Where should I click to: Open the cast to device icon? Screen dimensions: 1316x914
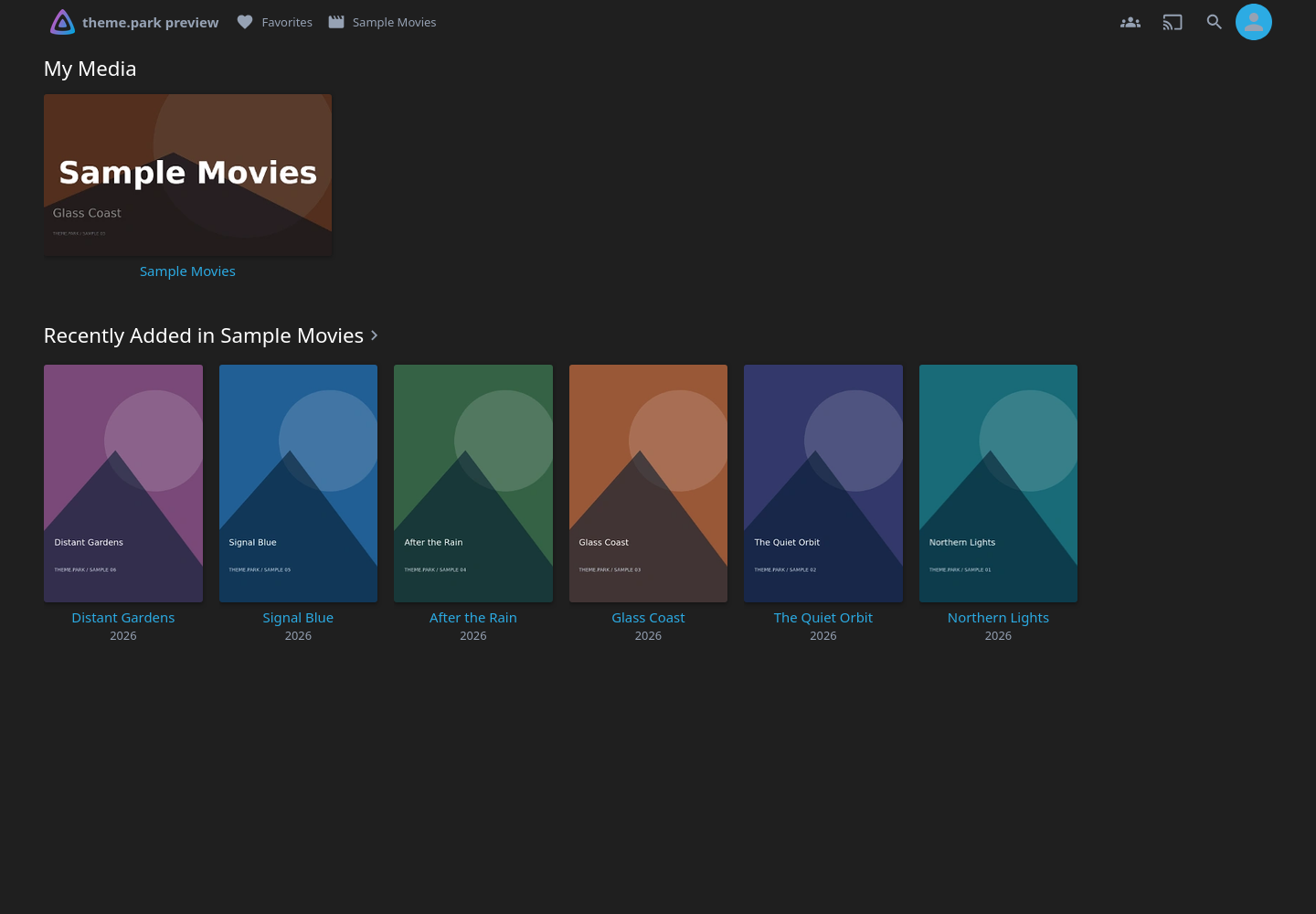pos(1173,22)
